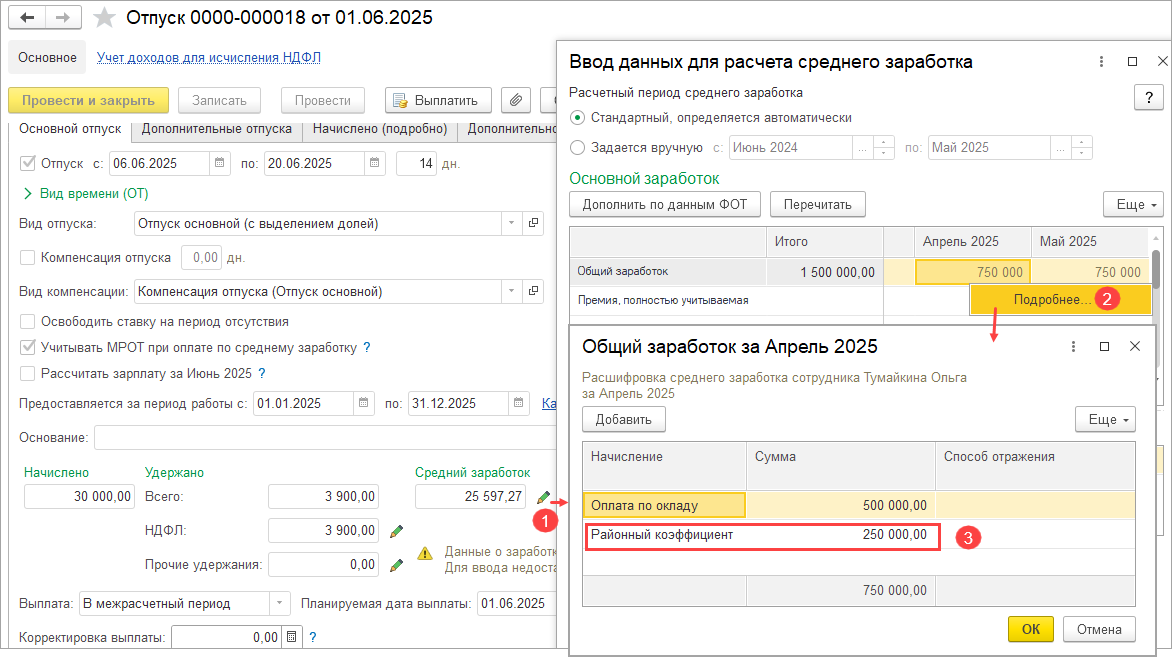Viewport: 1172px width, 657px height.
Task: Step the Июнь 2024 period spinner
Action: point(883,148)
